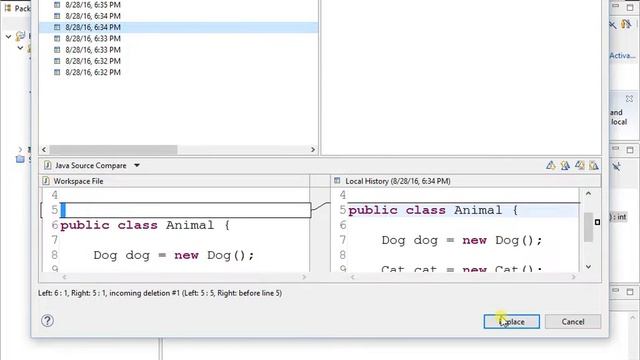Open the Java Source Compare dropdown arrow

point(137,165)
